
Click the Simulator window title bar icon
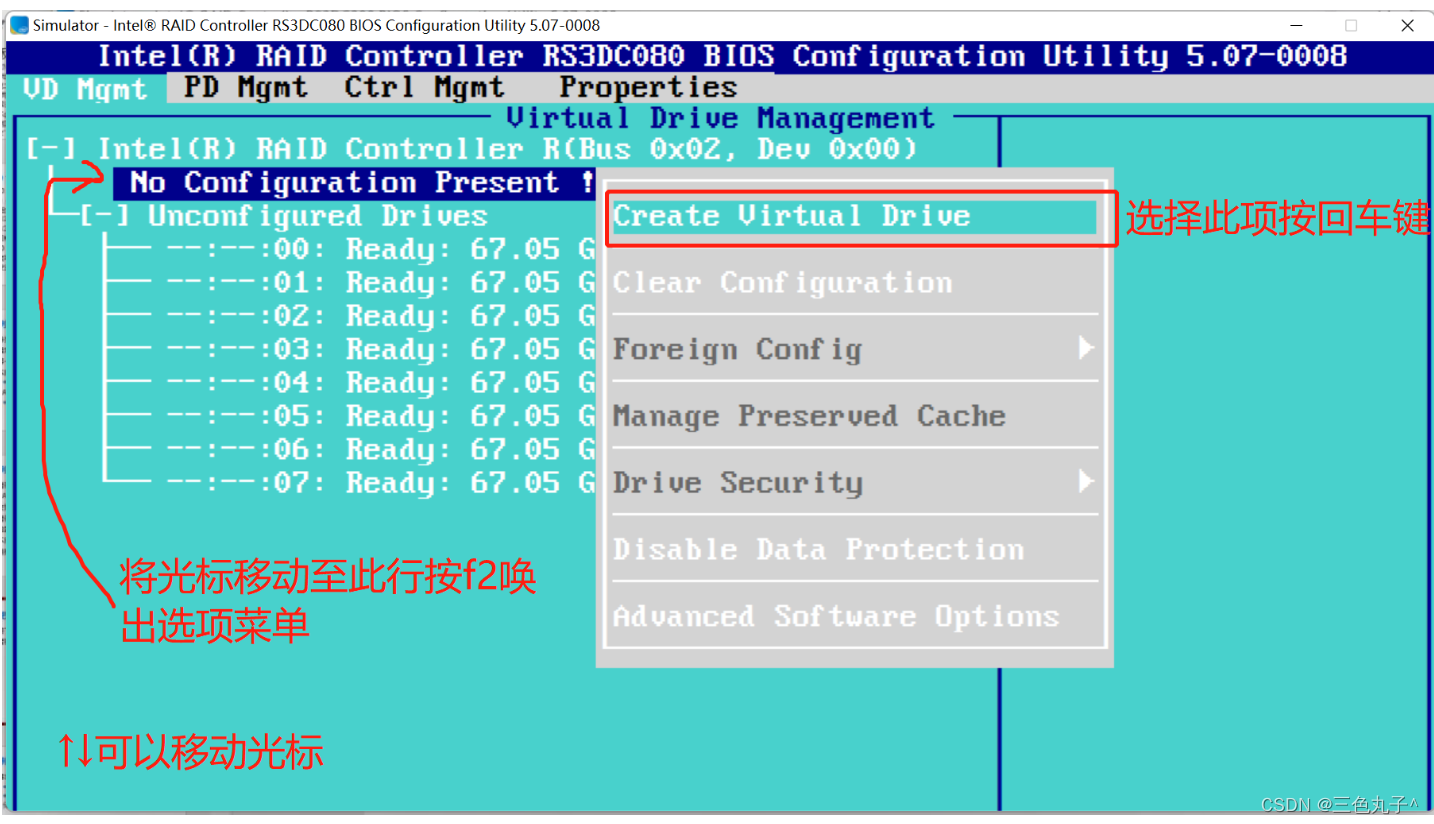[x=19, y=25]
